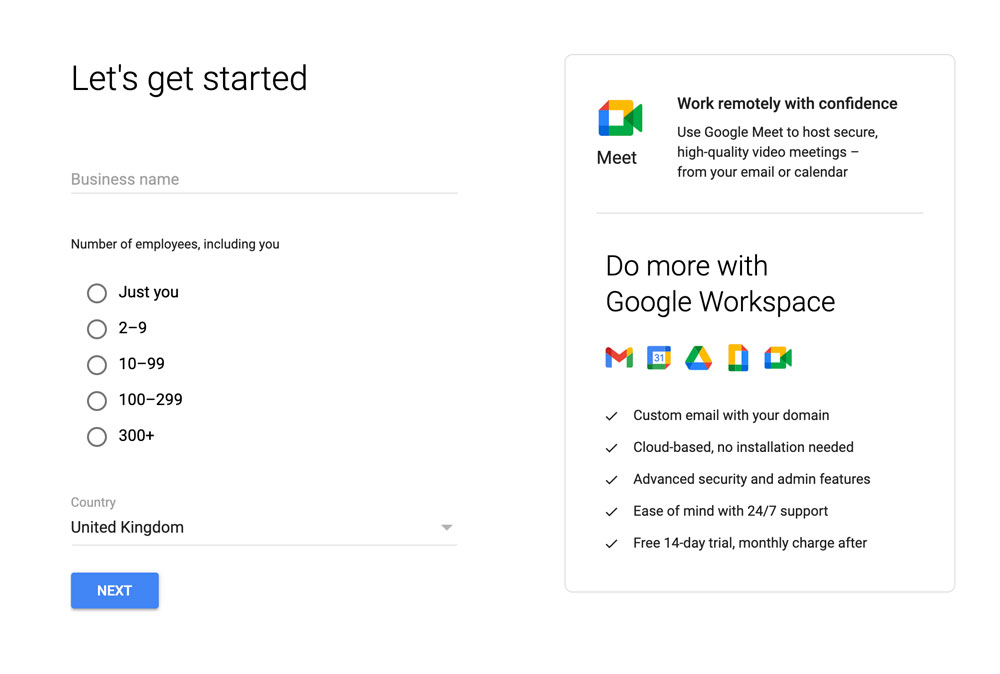Click checkmark beside Advanced security and admin features
This screenshot has width=1000, height=674.
pyautogui.click(x=612, y=480)
